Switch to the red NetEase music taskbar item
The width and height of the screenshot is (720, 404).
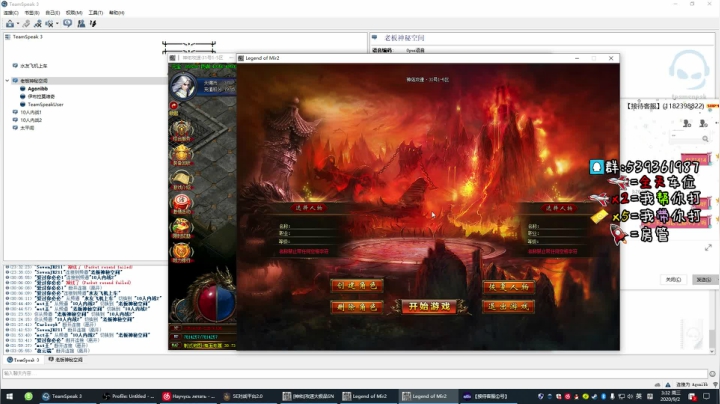pyautogui.click(x=188, y=396)
